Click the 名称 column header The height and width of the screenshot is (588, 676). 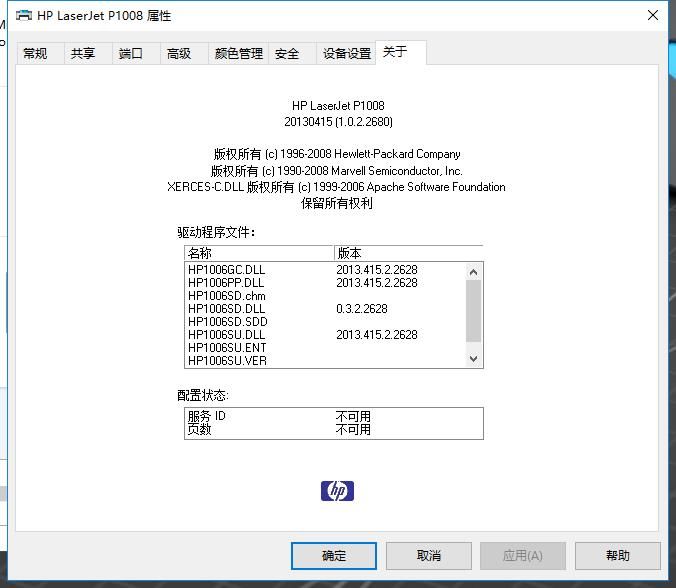click(x=258, y=253)
